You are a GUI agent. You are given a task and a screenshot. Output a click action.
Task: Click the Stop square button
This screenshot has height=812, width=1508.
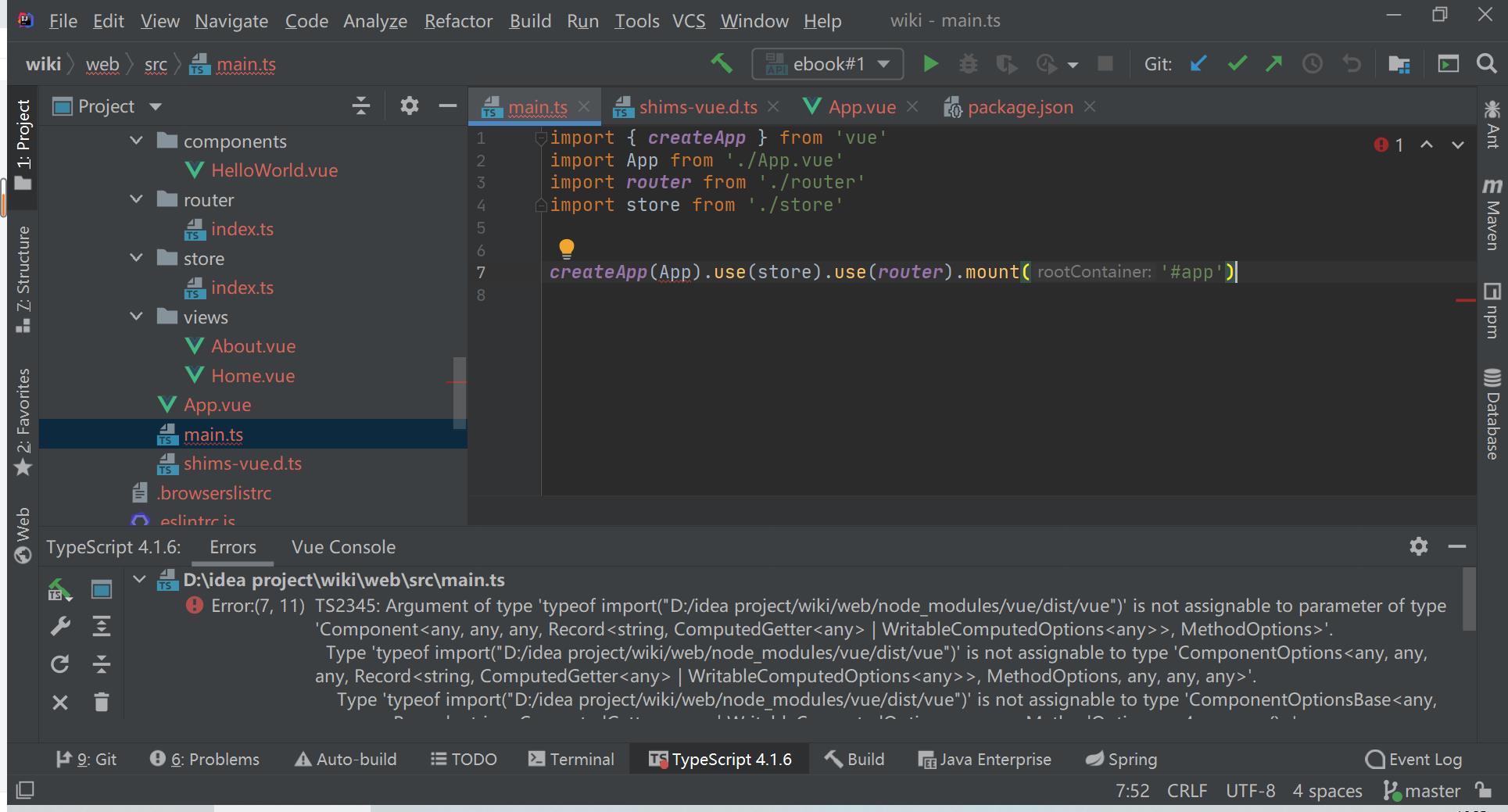1105,63
